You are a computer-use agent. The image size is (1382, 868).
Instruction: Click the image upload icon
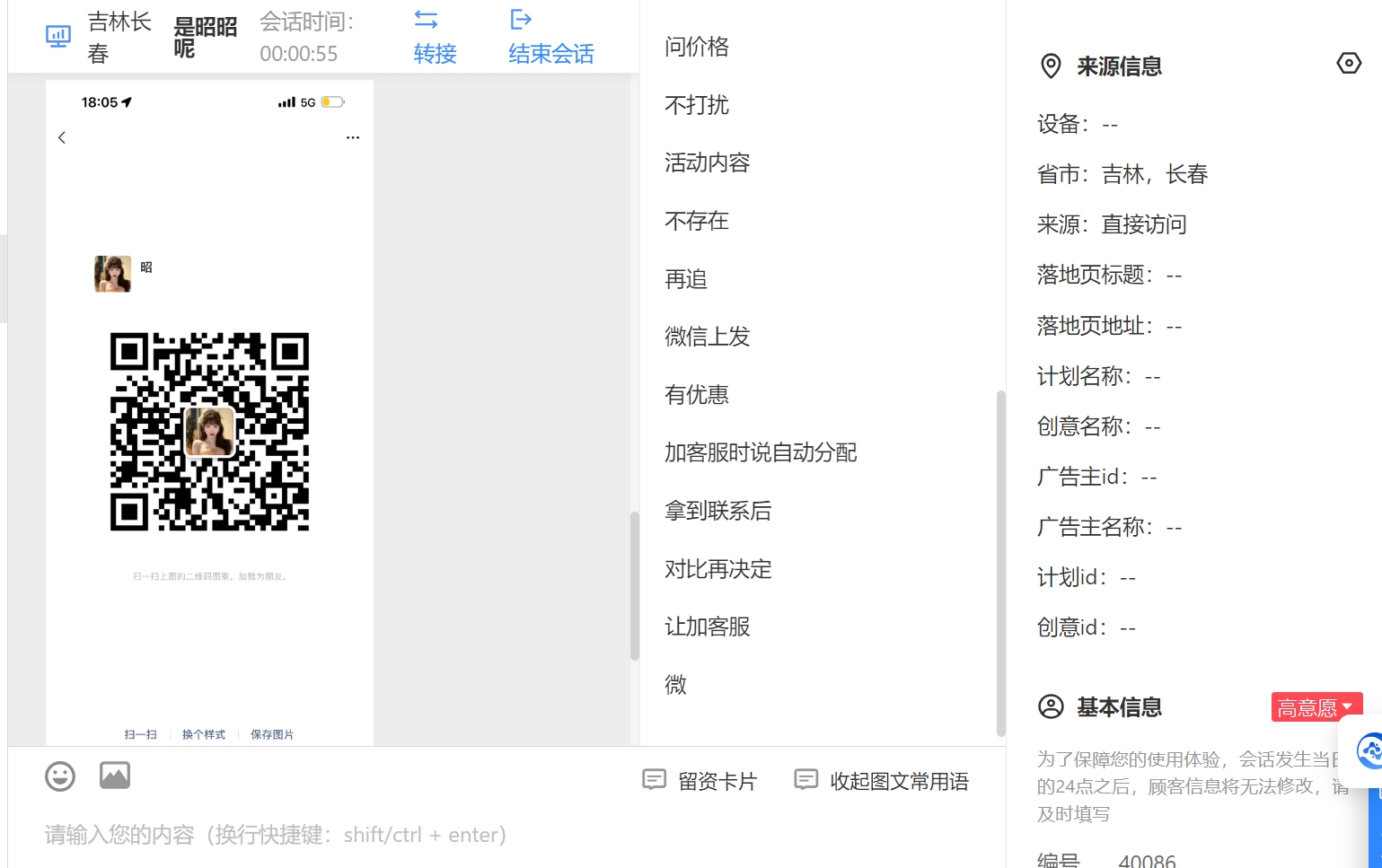pos(115,776)
